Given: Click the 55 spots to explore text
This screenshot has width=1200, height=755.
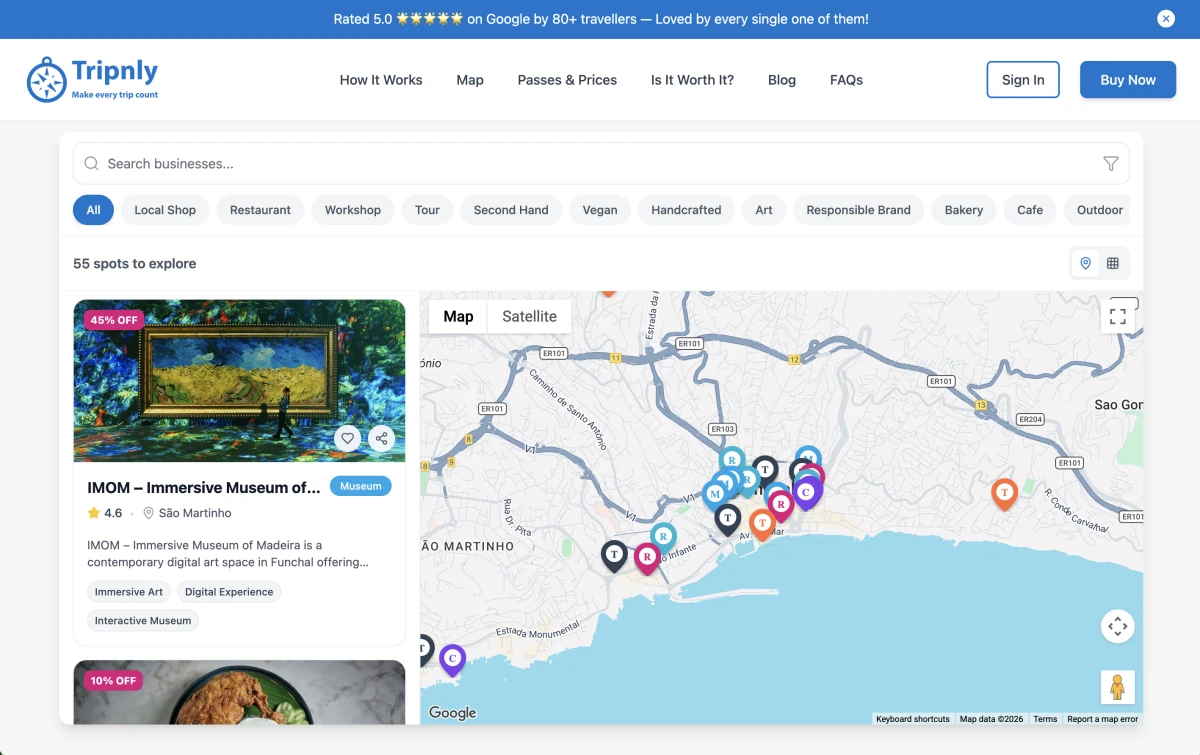Looking at the screenshot, I should 134,264.
